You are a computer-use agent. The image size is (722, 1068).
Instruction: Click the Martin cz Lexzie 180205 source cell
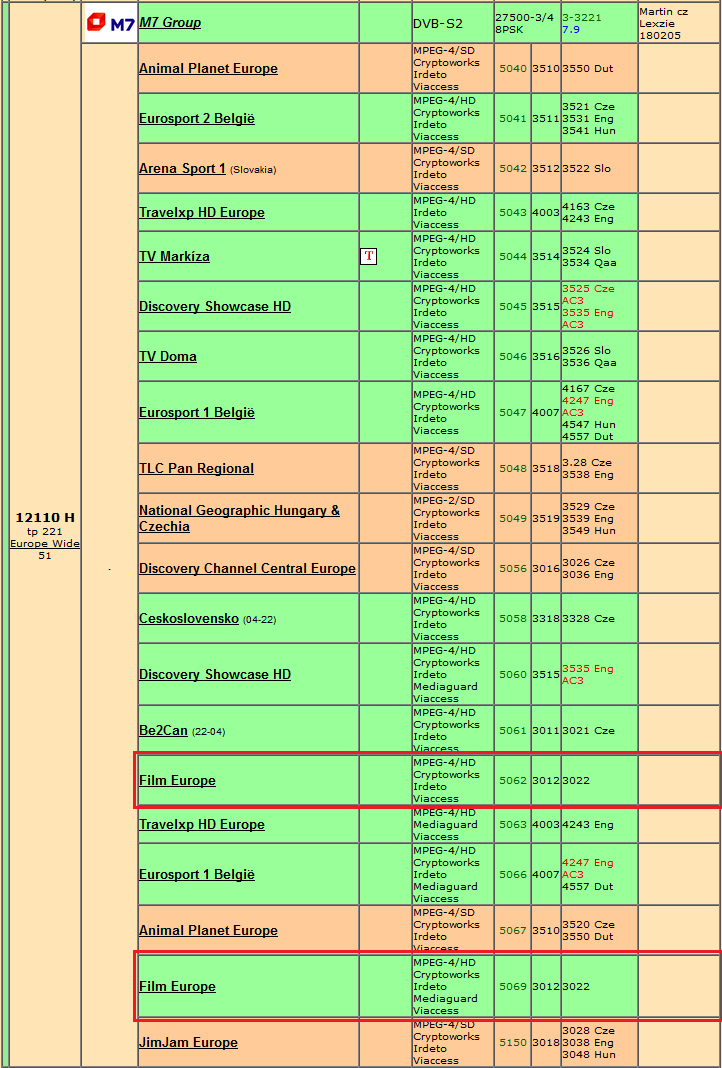point(679,22)
